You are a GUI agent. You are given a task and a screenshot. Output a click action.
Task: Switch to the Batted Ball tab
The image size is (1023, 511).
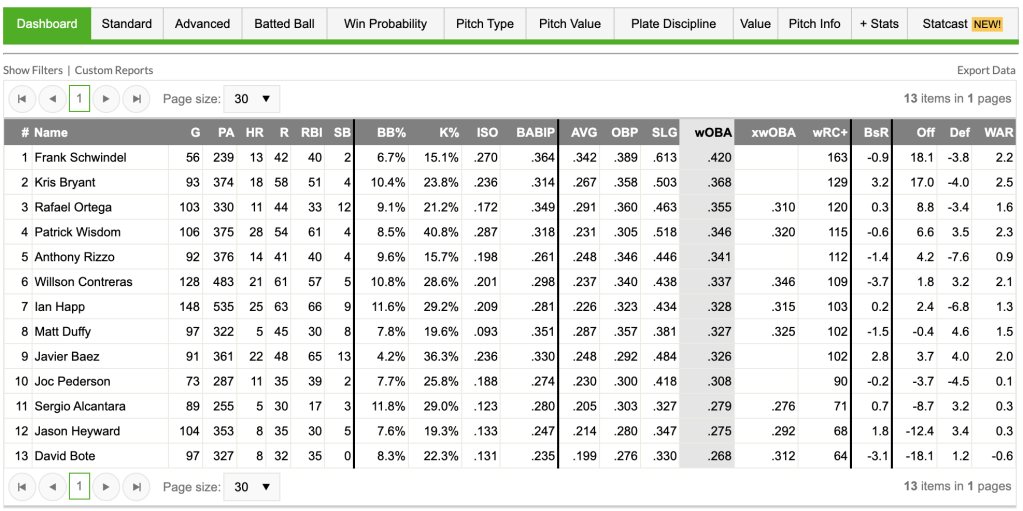coord(284,24)
